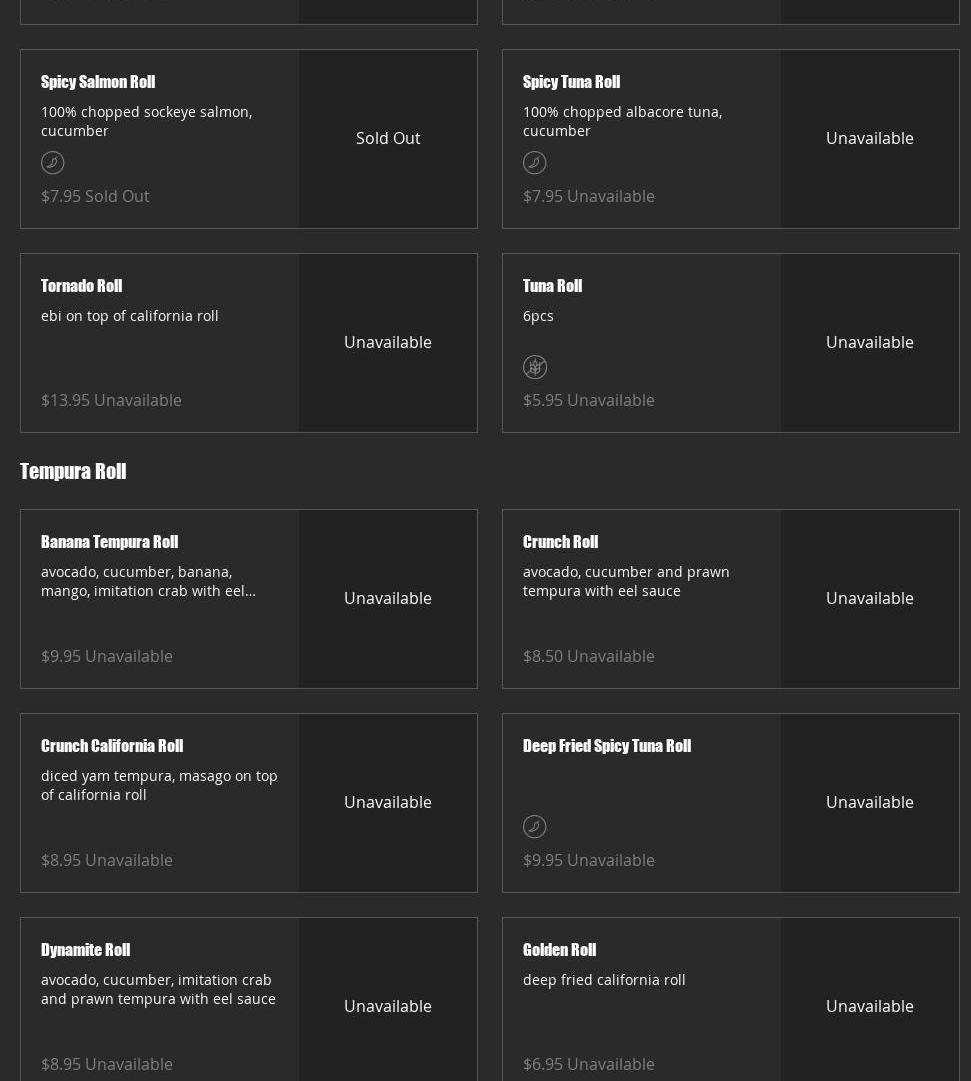Screen dimensions: 971x1081
Task: Click spicy icon on Deep Fried Spicy Tuna Roll
Action: point(535,826)
